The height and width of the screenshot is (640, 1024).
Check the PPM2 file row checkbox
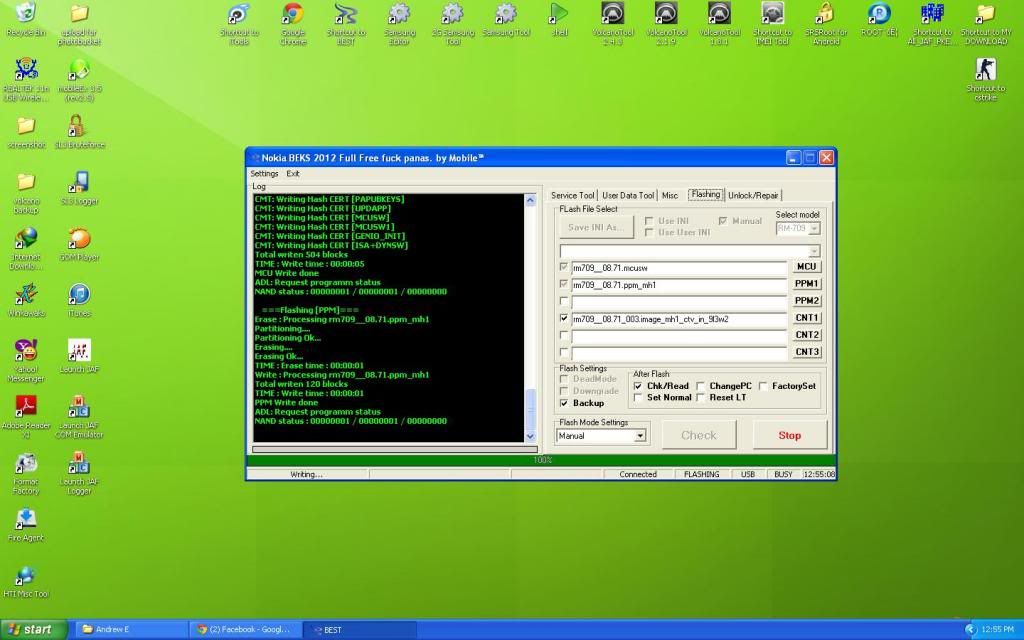point(565,300)
